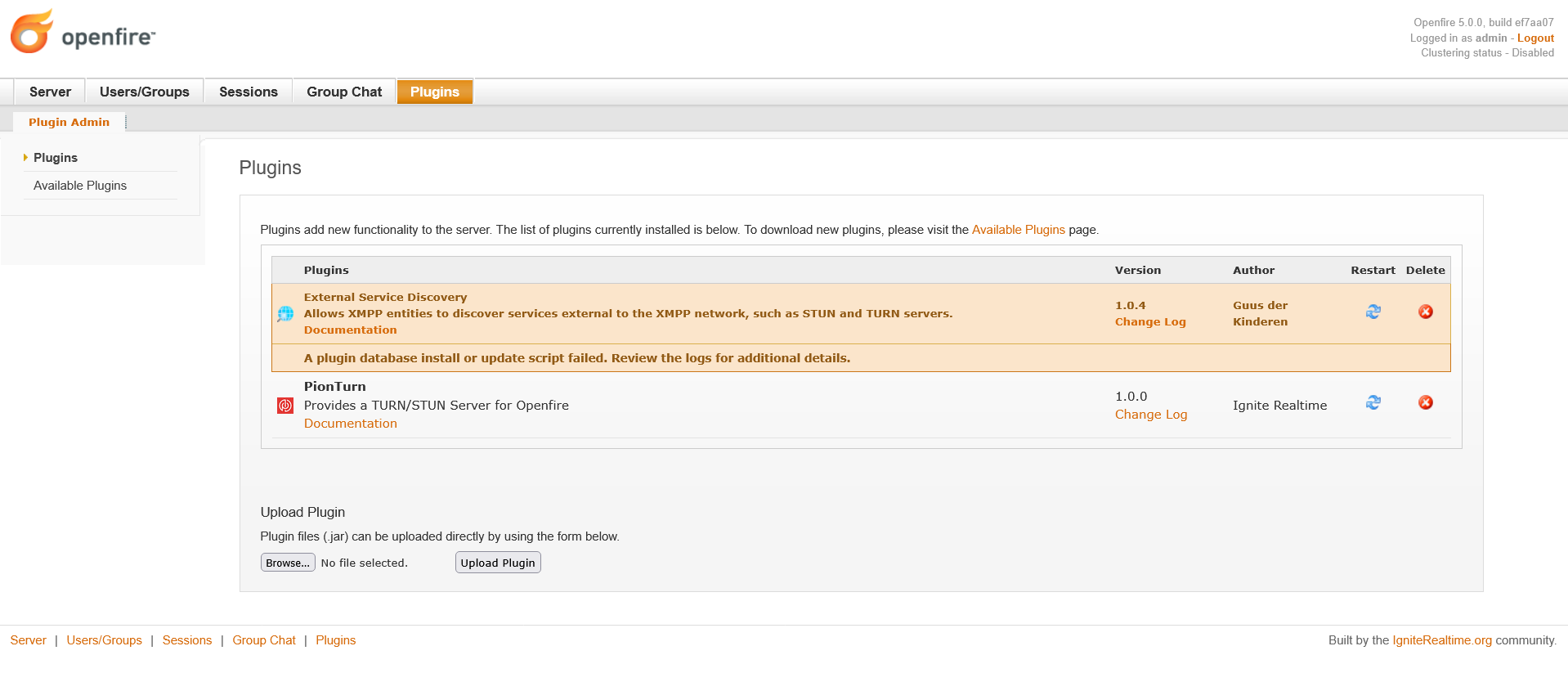Open External Service Discovery Documentation link
The width and height of the screenshot is (1568, 691).
click(350, 330)
